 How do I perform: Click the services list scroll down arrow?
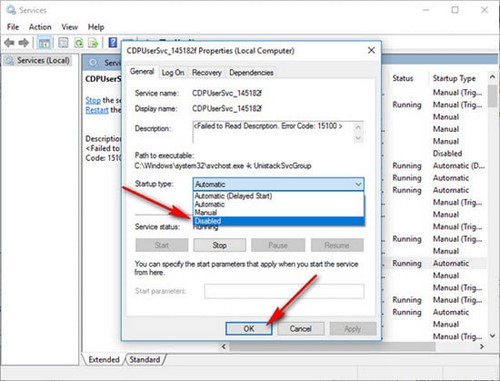pyautogui.click(x=492, y=336)
